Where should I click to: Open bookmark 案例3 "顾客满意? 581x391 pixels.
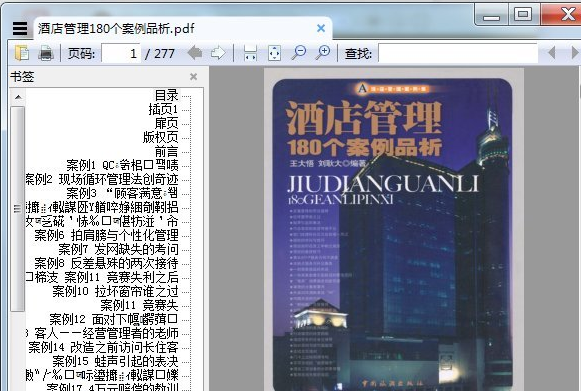(122, 193)
